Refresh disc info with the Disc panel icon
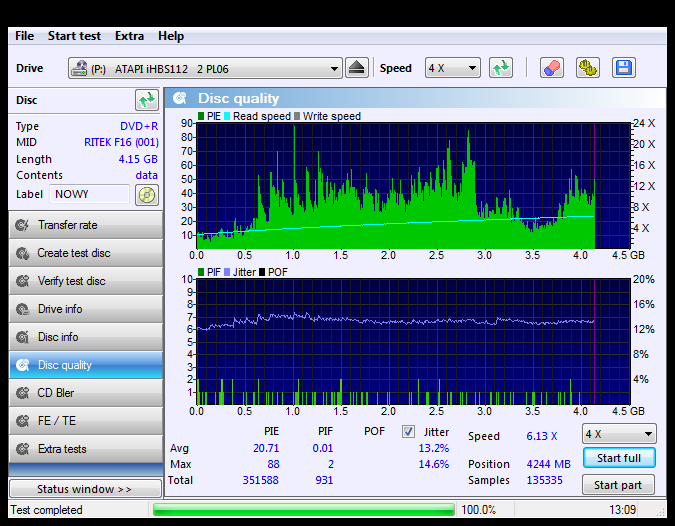 pyautogui.click(x=147, y=100)
